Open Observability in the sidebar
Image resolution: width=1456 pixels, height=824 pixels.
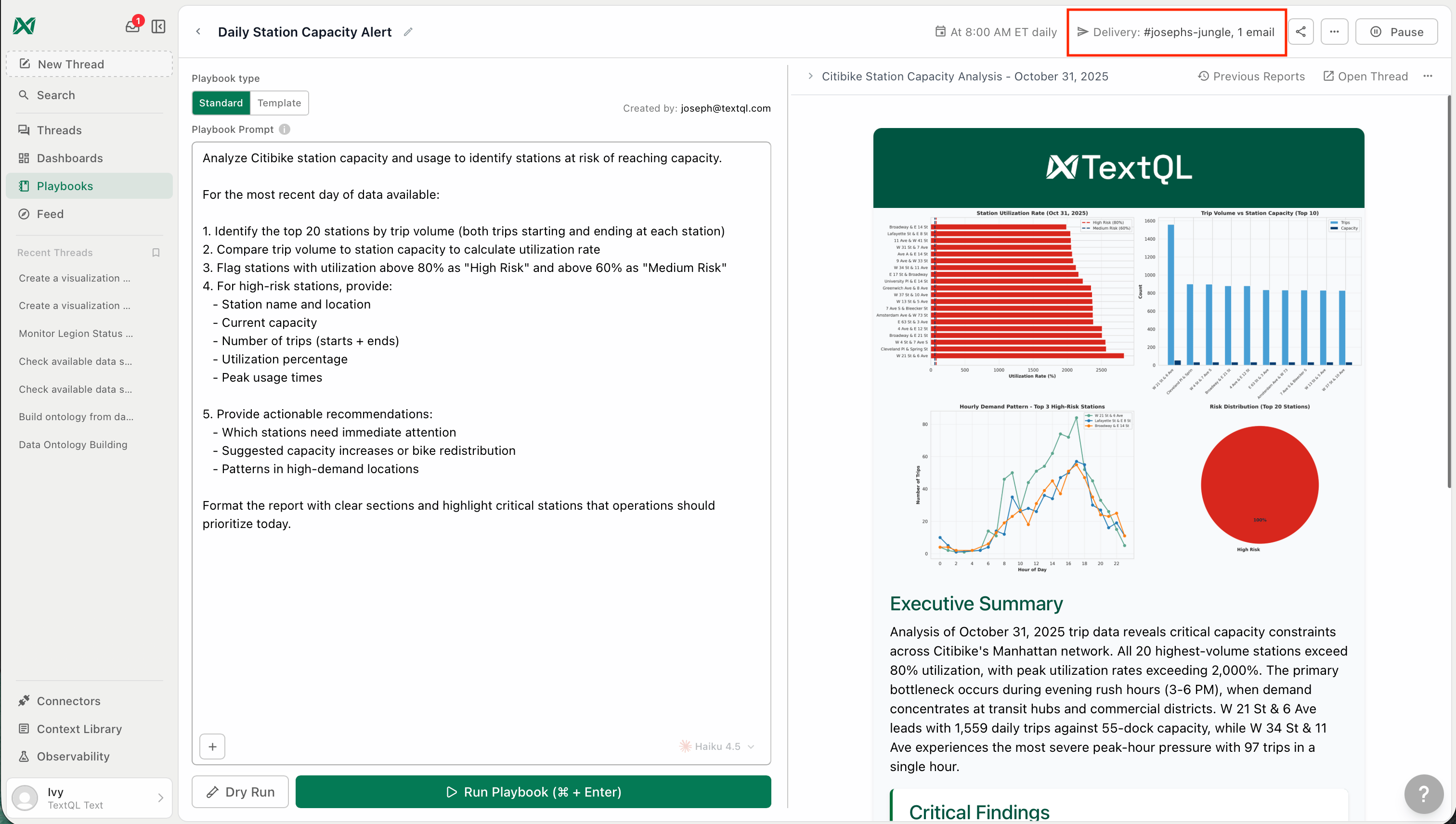click(x=90, y=757)
